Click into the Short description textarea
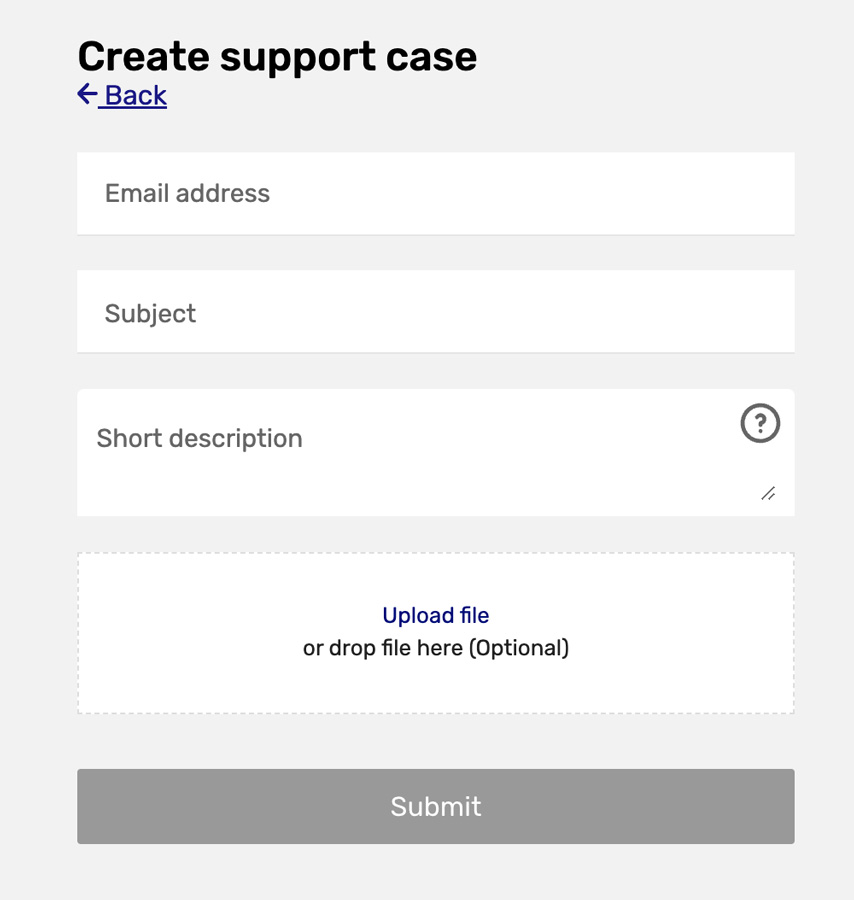Screen dimensions: 854x900 [x=436, y=452]
